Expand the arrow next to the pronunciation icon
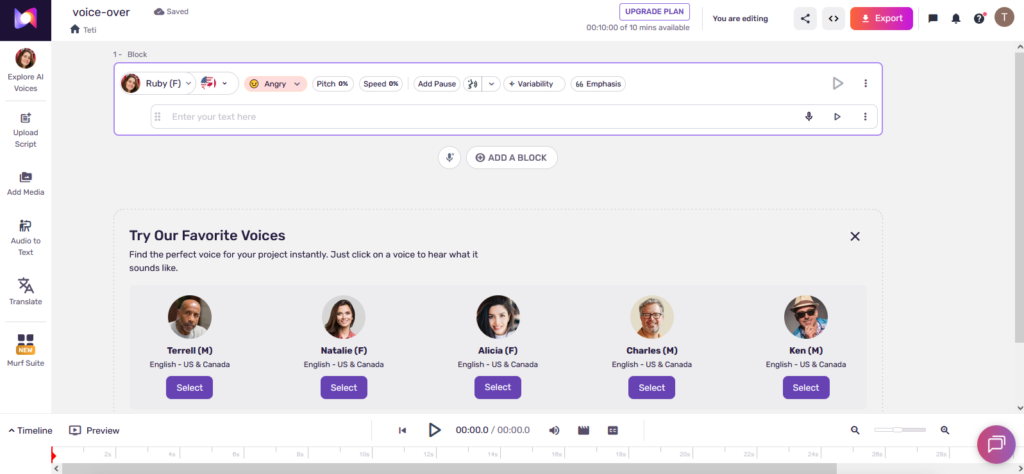The image size is (1024, 474). click(x=491, y=84)
